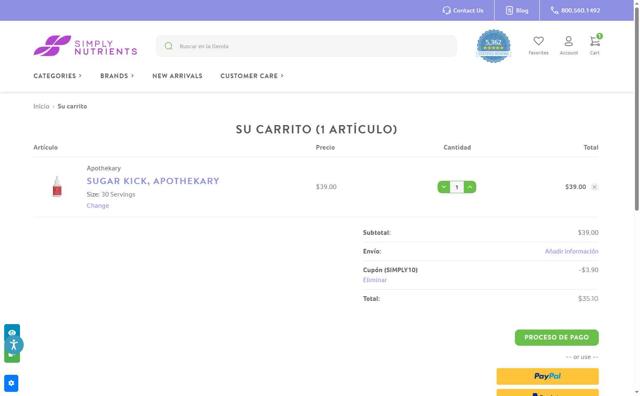Click the quantity input field
This screenshot has height=396, width=640.
[457, 187]
